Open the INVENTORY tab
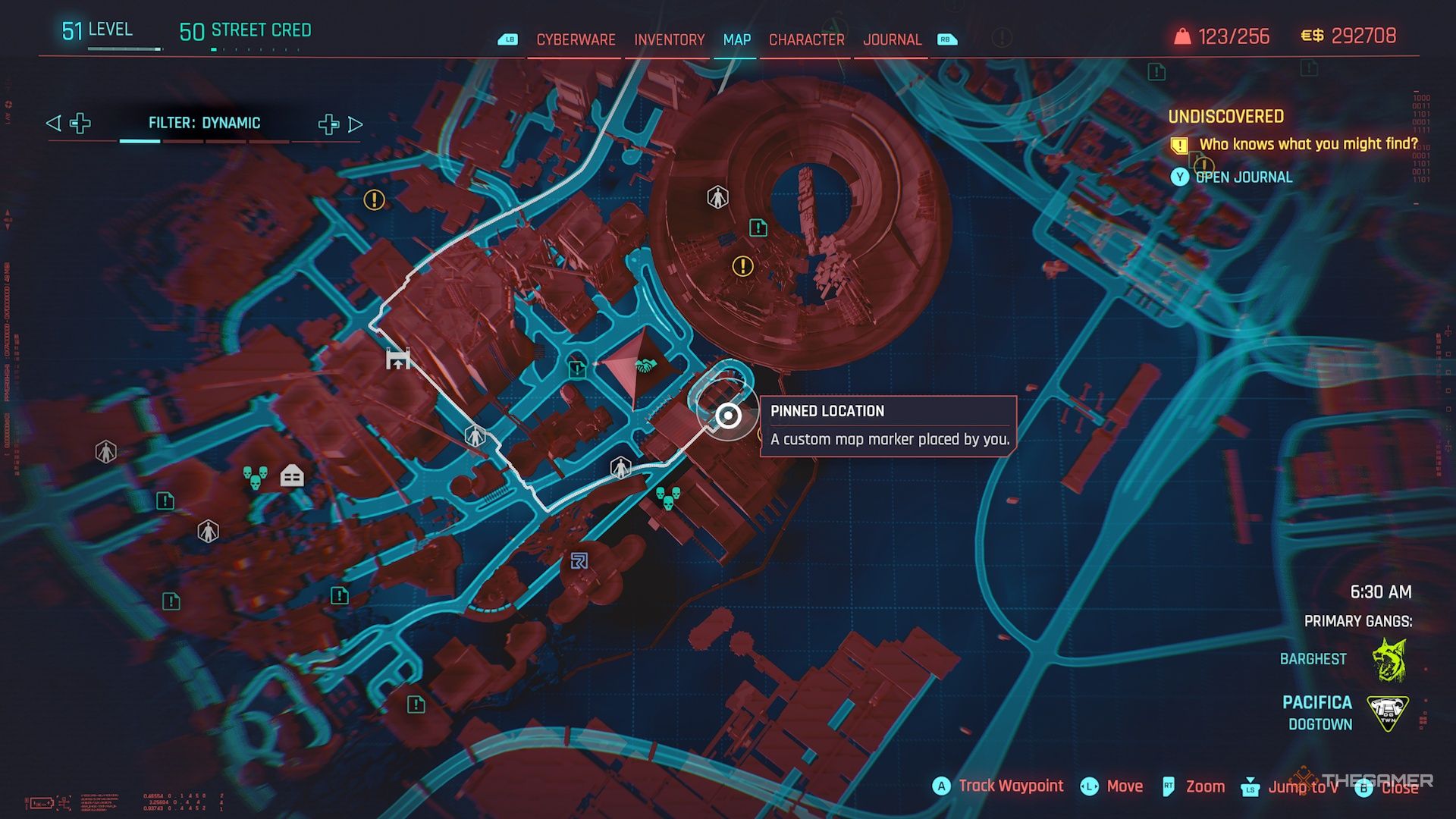 669,39
